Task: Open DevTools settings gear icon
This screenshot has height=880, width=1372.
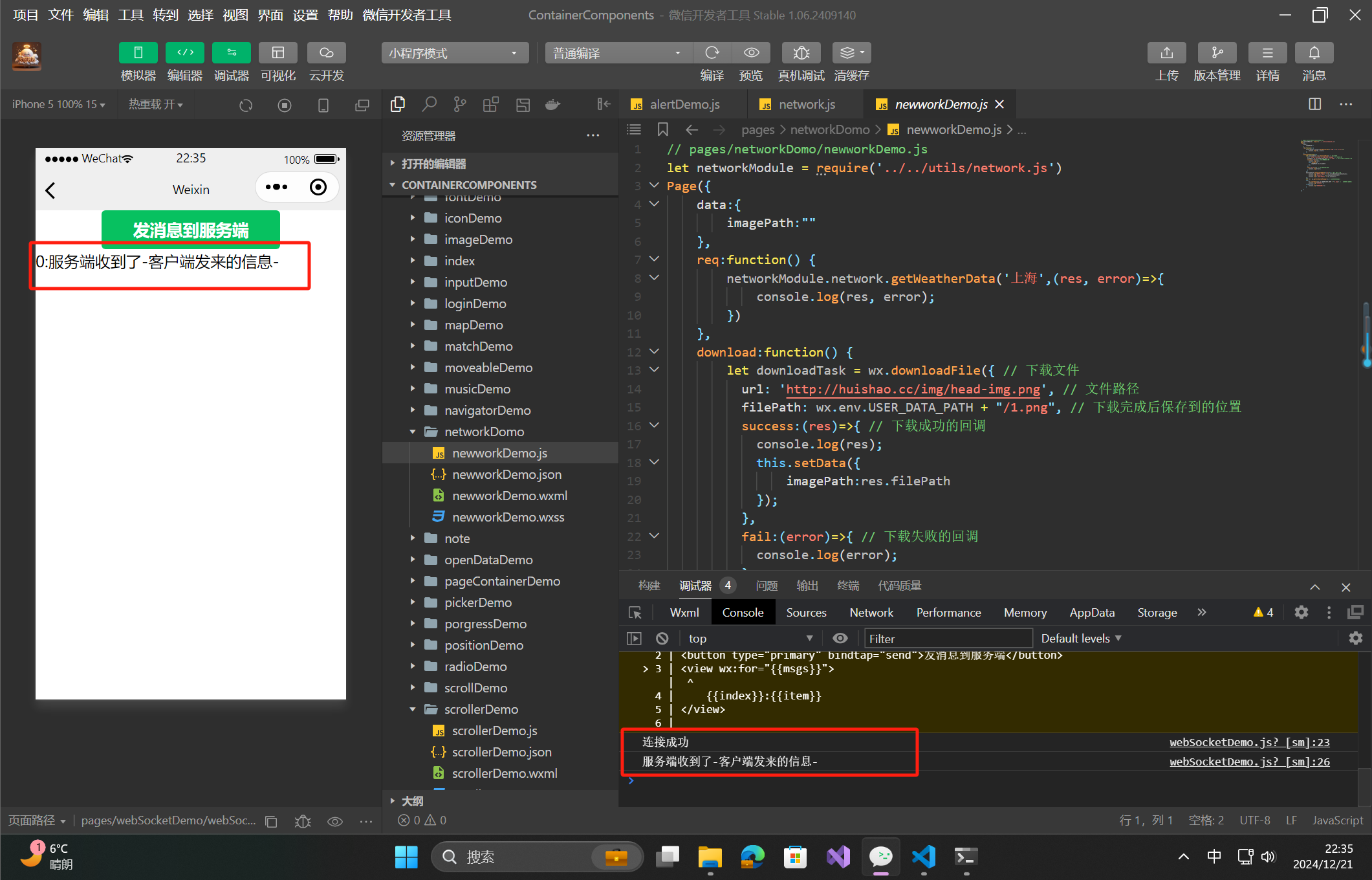Action: 1301,612
